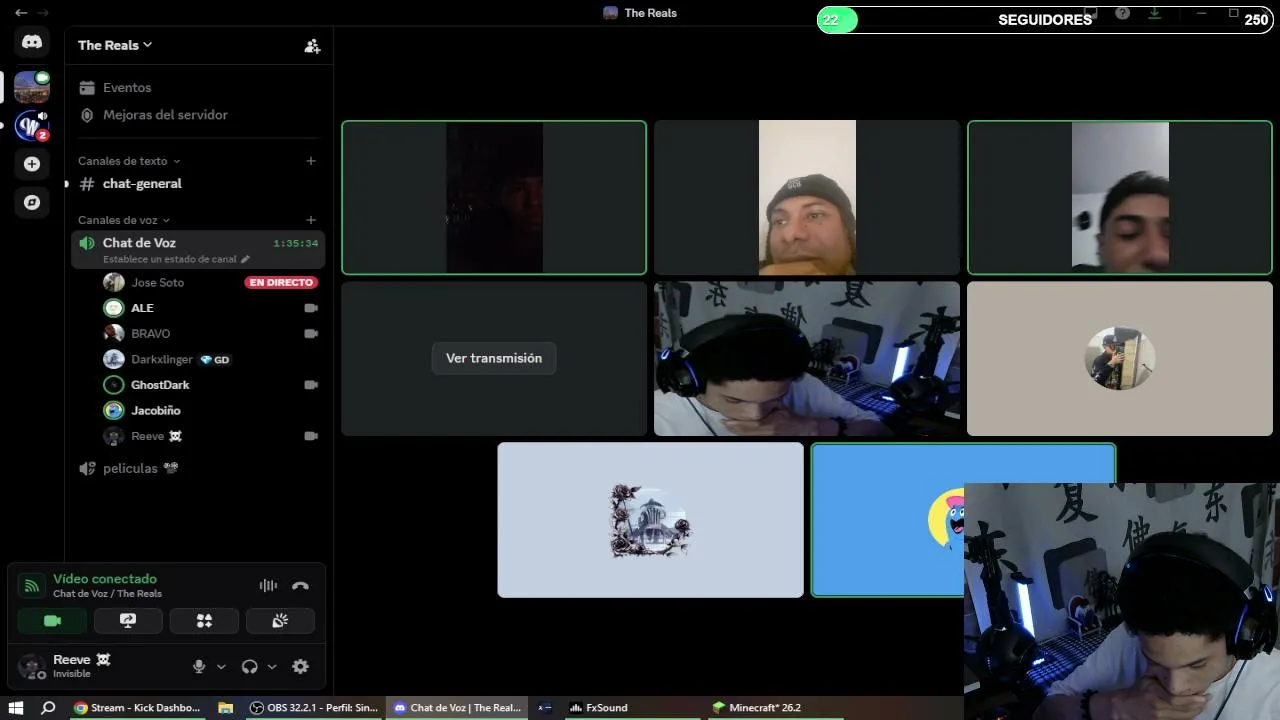Open user settings gear
The image size is (1280, 720).
pos(300,667)
